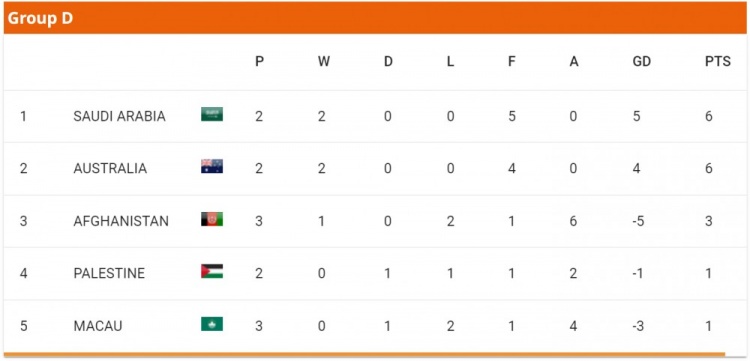Click the Australia flag icon

click(212, 166)
